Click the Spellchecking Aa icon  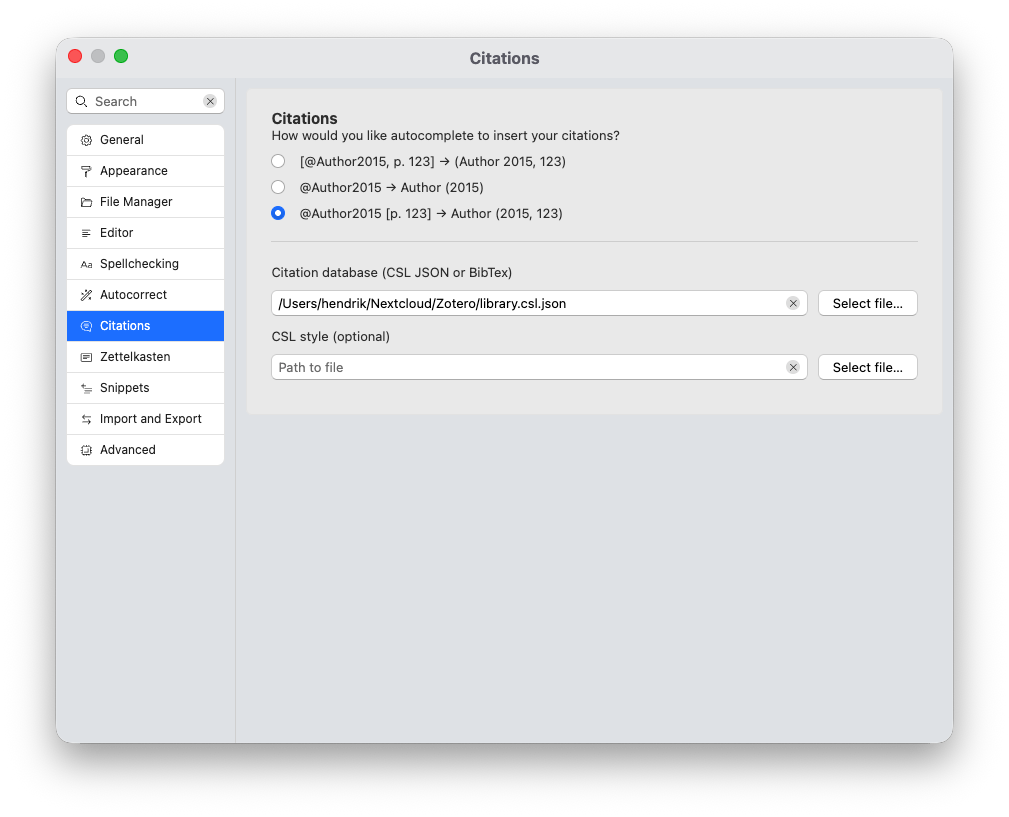pyautogui.click(x=86, y=264)
